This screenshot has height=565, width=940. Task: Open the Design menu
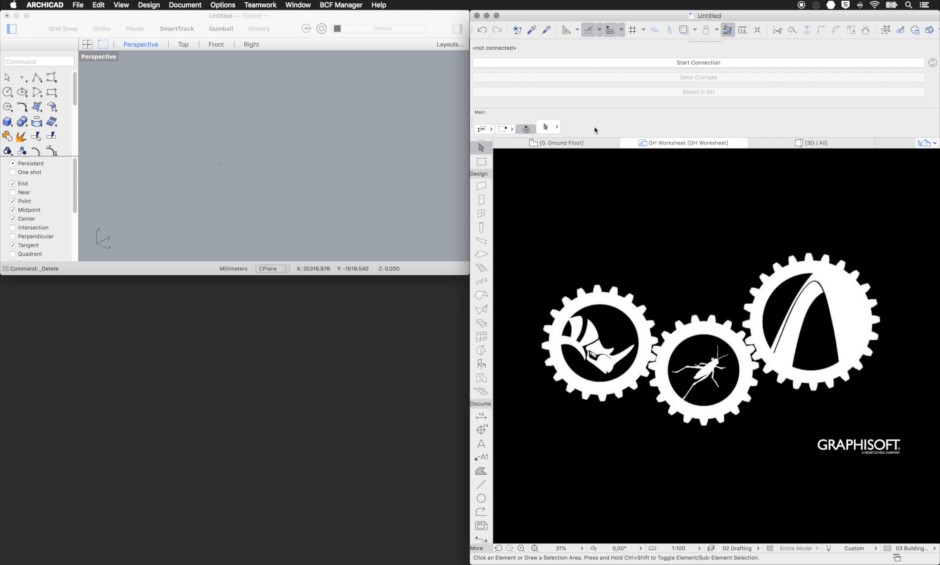149,5
